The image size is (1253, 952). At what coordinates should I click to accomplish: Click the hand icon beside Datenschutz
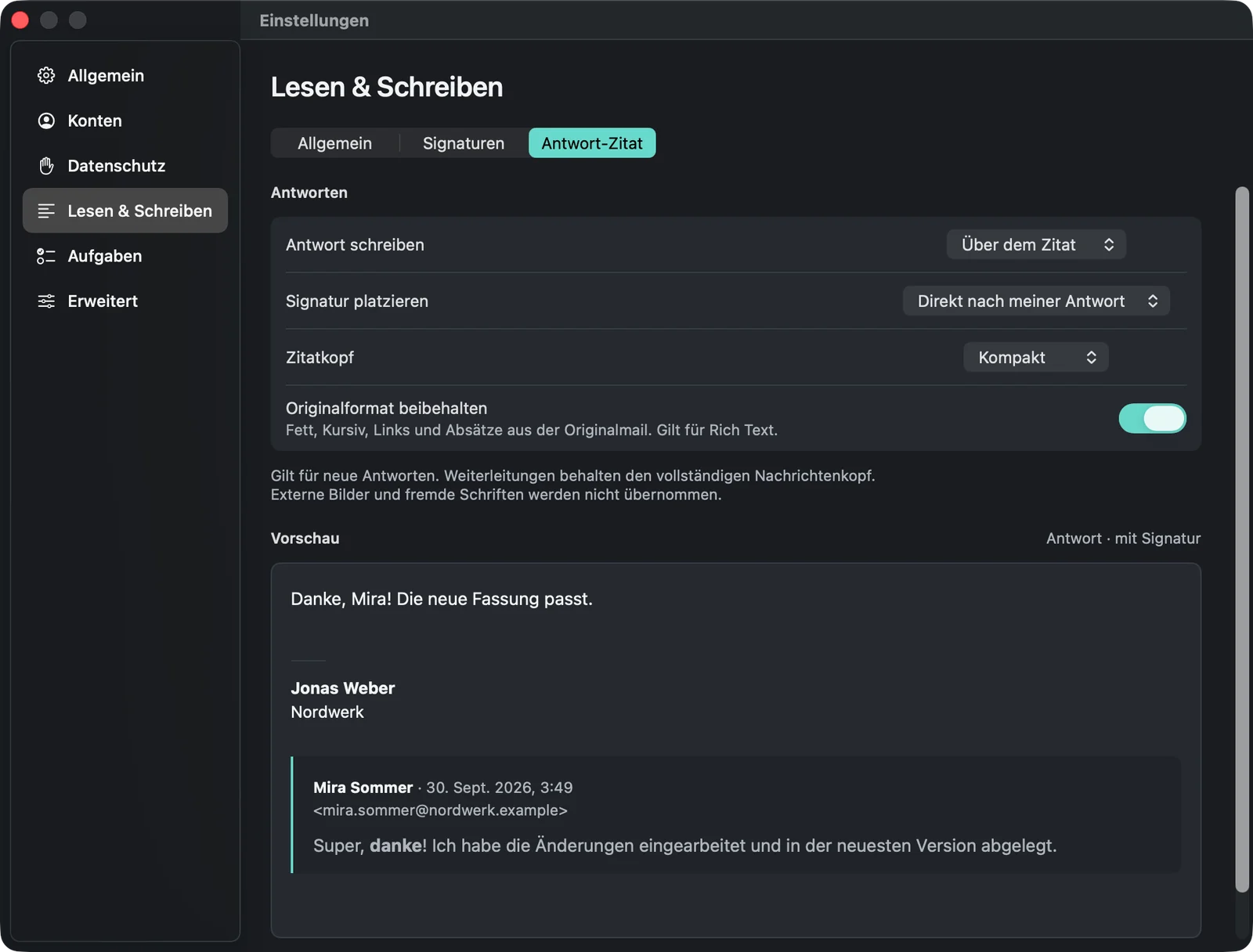coord(46,165)
